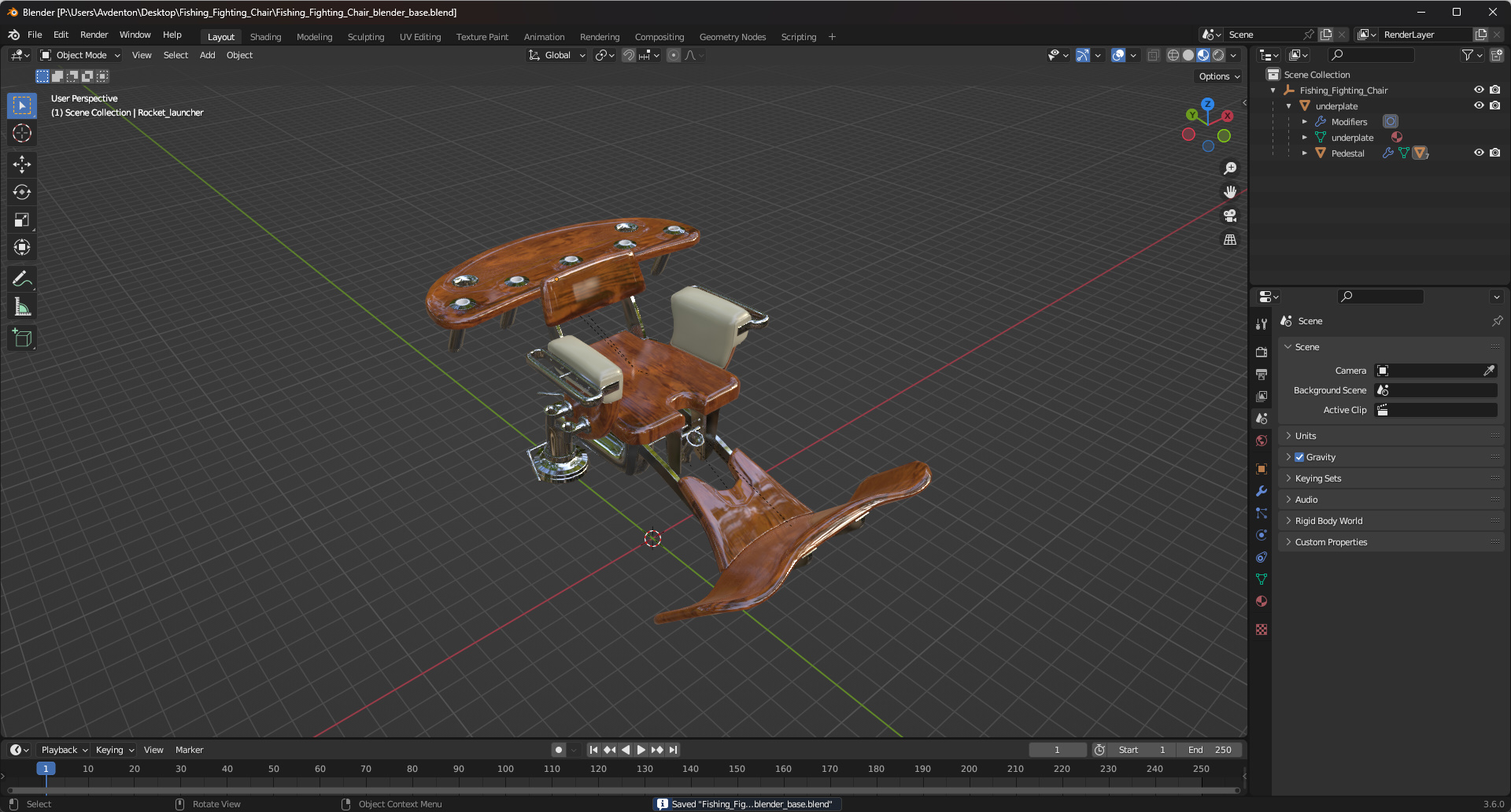Toggle viewport gizmos display
The height and width of the screenshot is (812, 1511).
(1083, 55)
